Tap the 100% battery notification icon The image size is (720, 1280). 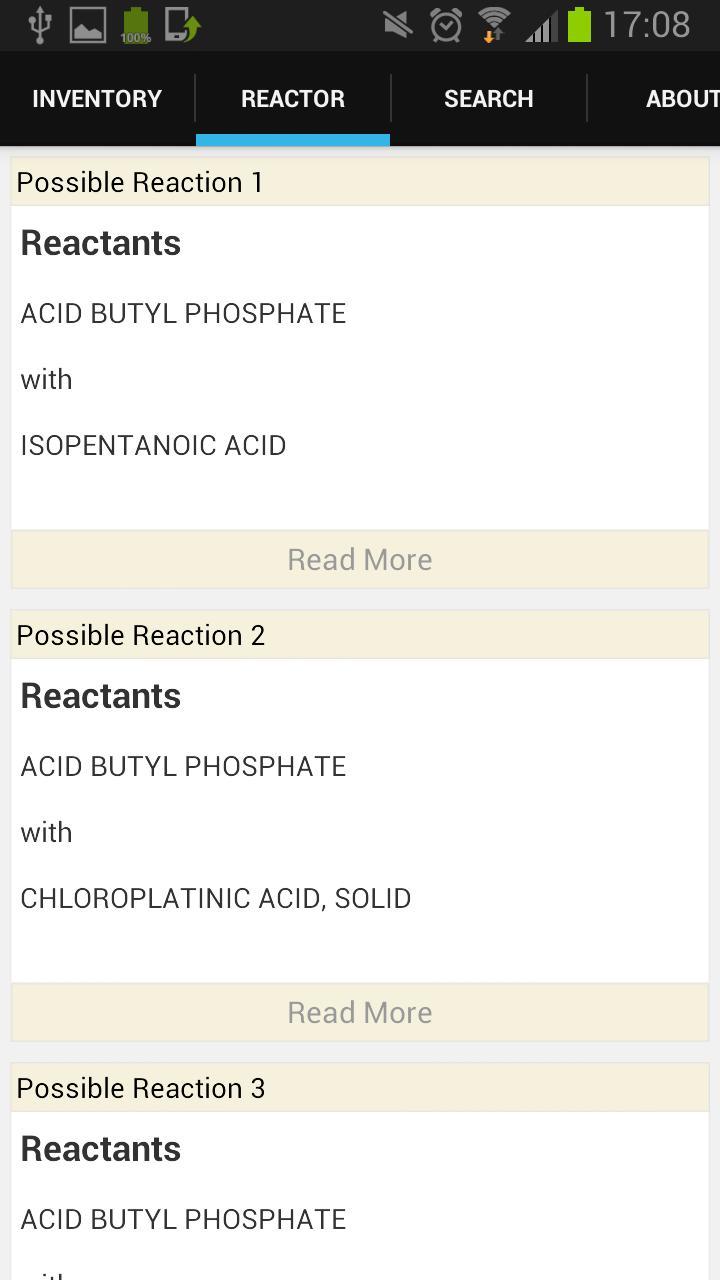[135, 25]
